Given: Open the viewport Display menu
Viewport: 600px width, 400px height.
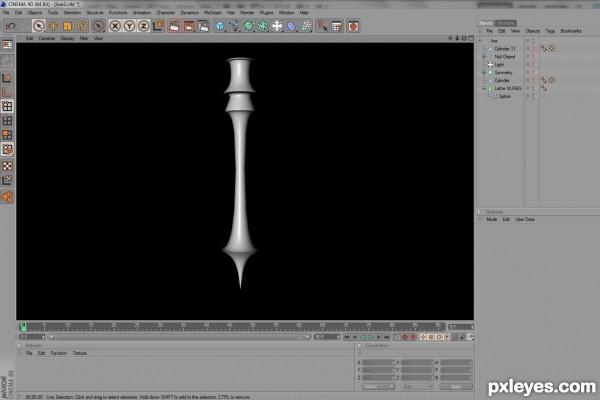Looking at the screenshot, I should [67, 38].
